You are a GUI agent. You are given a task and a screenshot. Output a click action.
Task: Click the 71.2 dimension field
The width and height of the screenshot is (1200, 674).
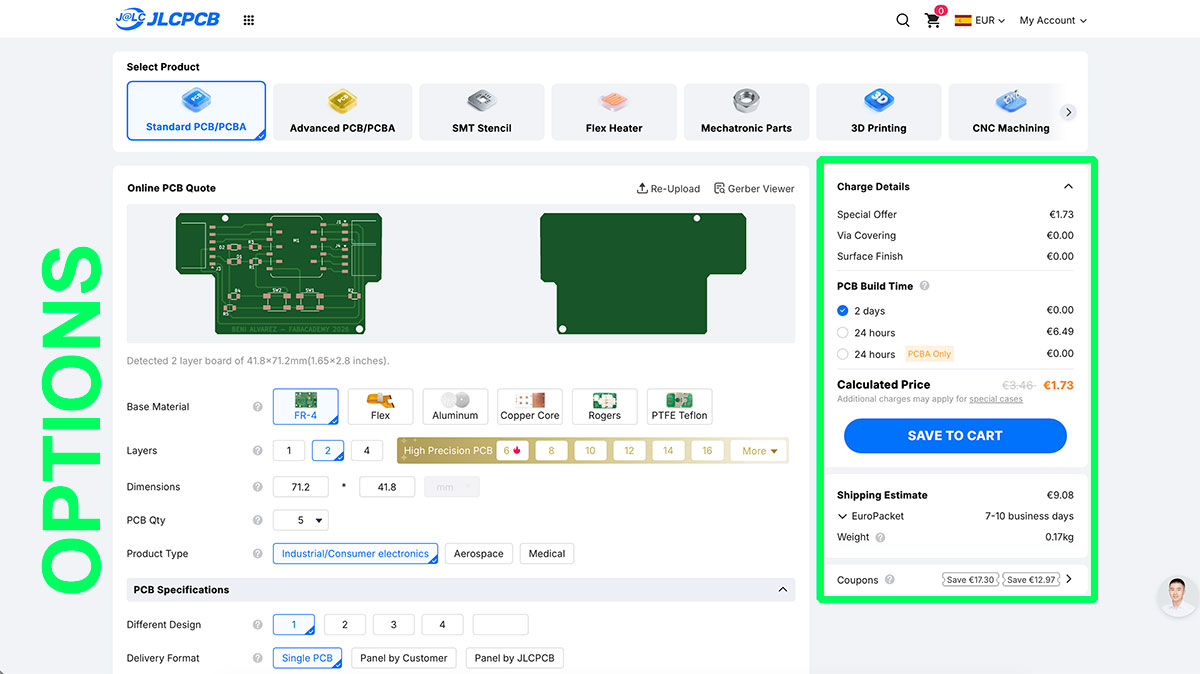(301, 487)
